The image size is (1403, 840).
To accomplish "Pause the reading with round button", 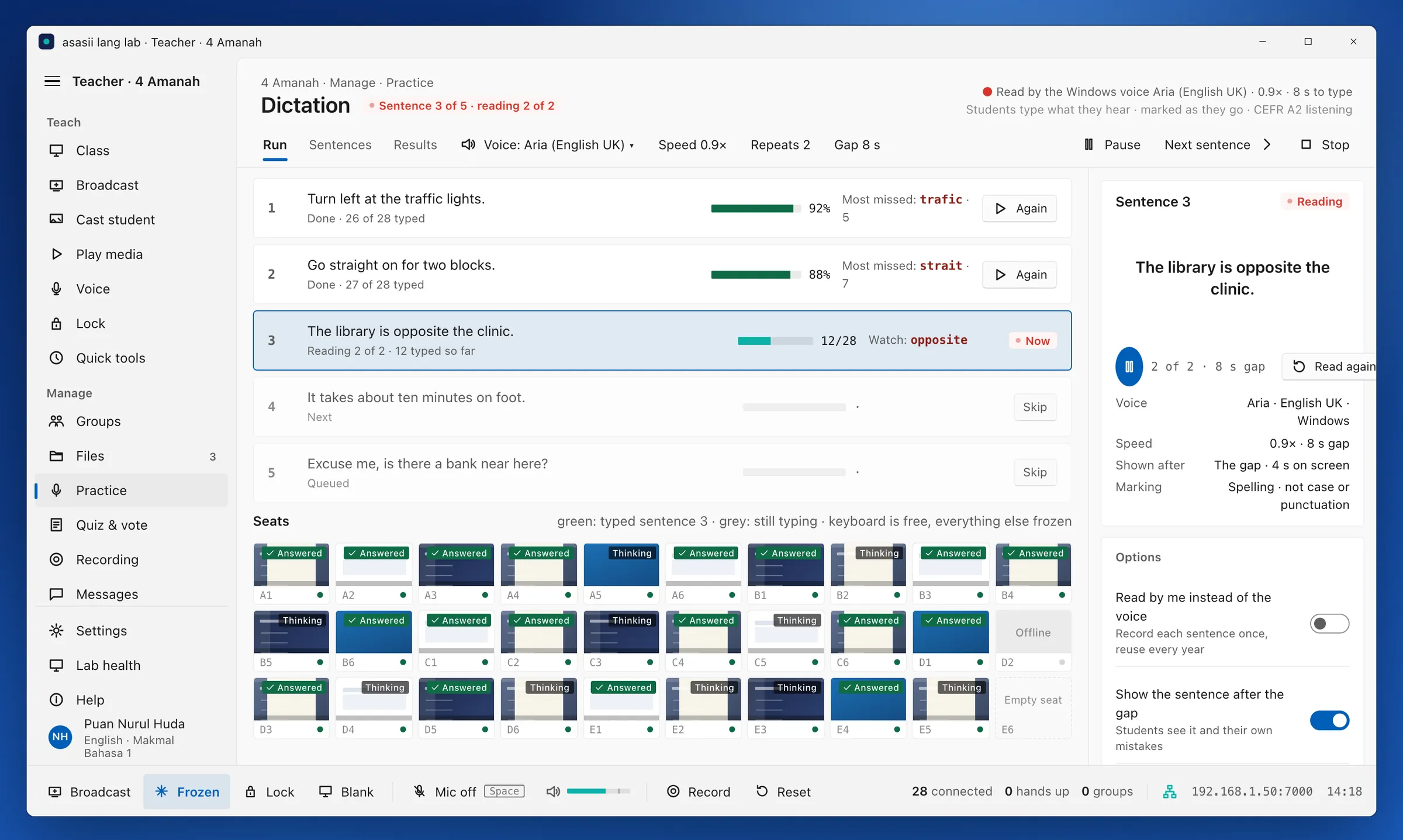I will click(x=1129, y=367).
